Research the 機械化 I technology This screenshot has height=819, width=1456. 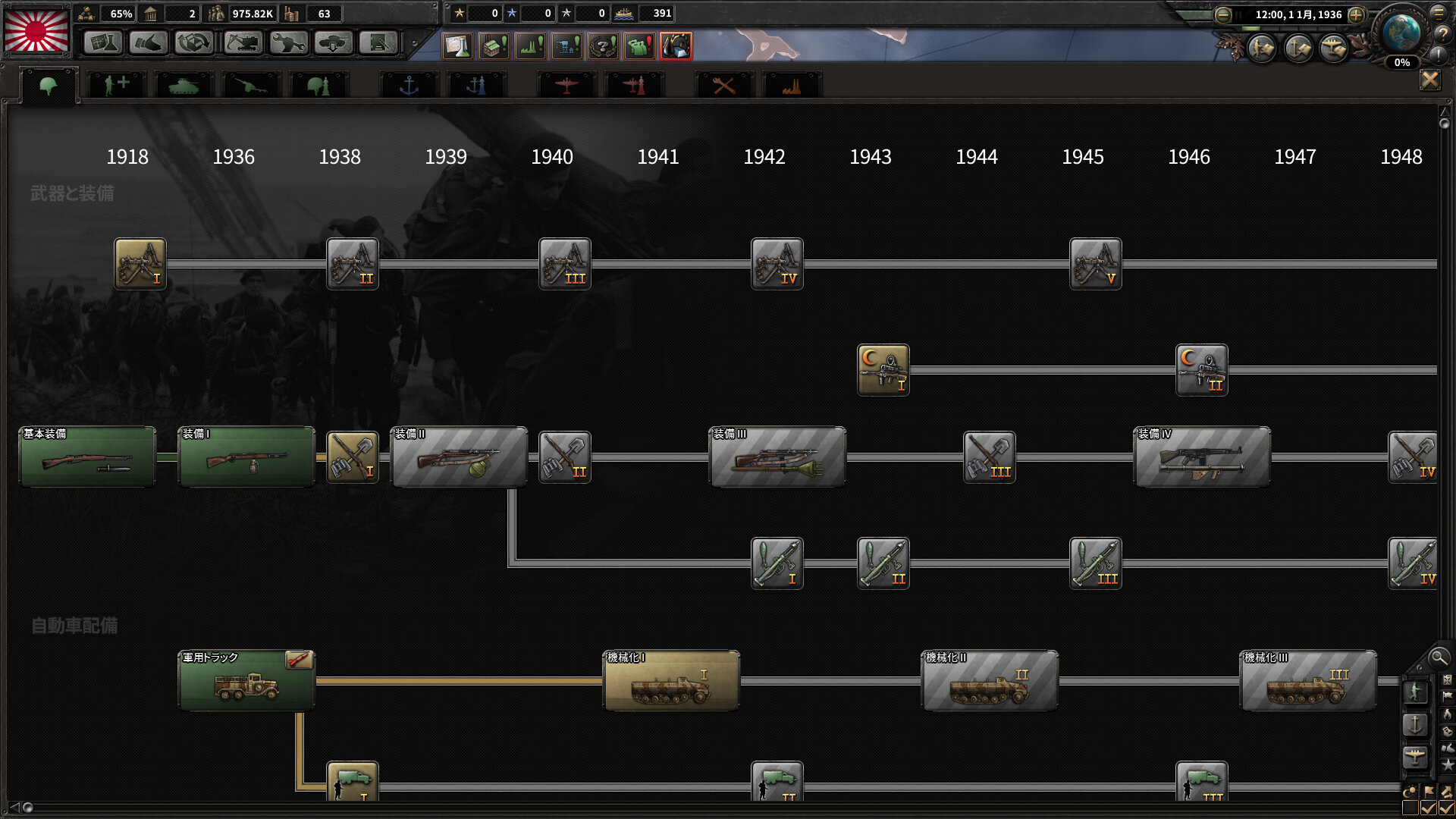(671, 681)
